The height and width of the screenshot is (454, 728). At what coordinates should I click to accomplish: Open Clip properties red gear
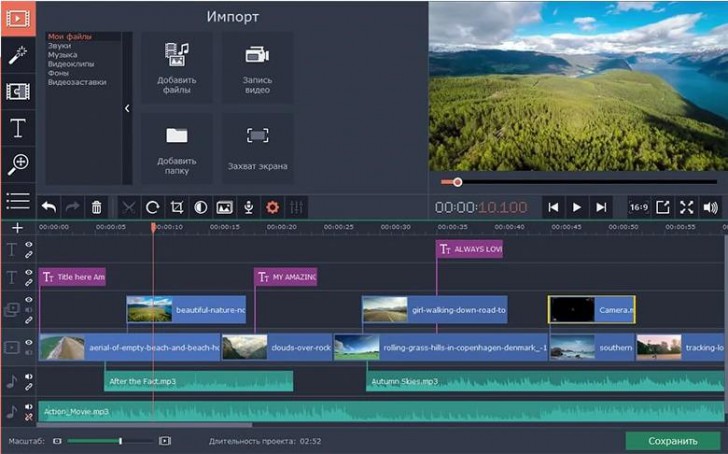[273, 207]
